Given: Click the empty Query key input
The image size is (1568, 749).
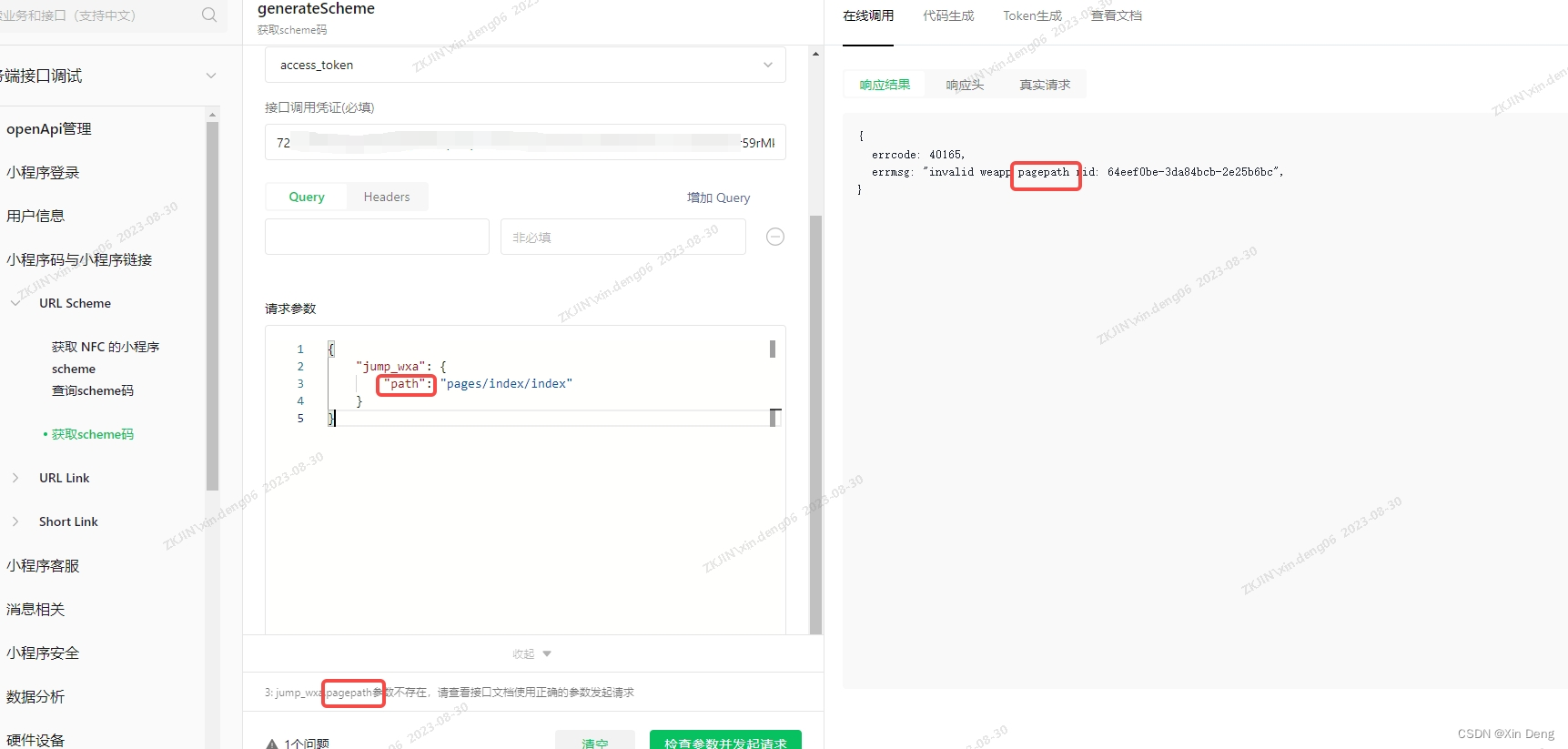Looking at the screenshot, I should click(377, 237).
